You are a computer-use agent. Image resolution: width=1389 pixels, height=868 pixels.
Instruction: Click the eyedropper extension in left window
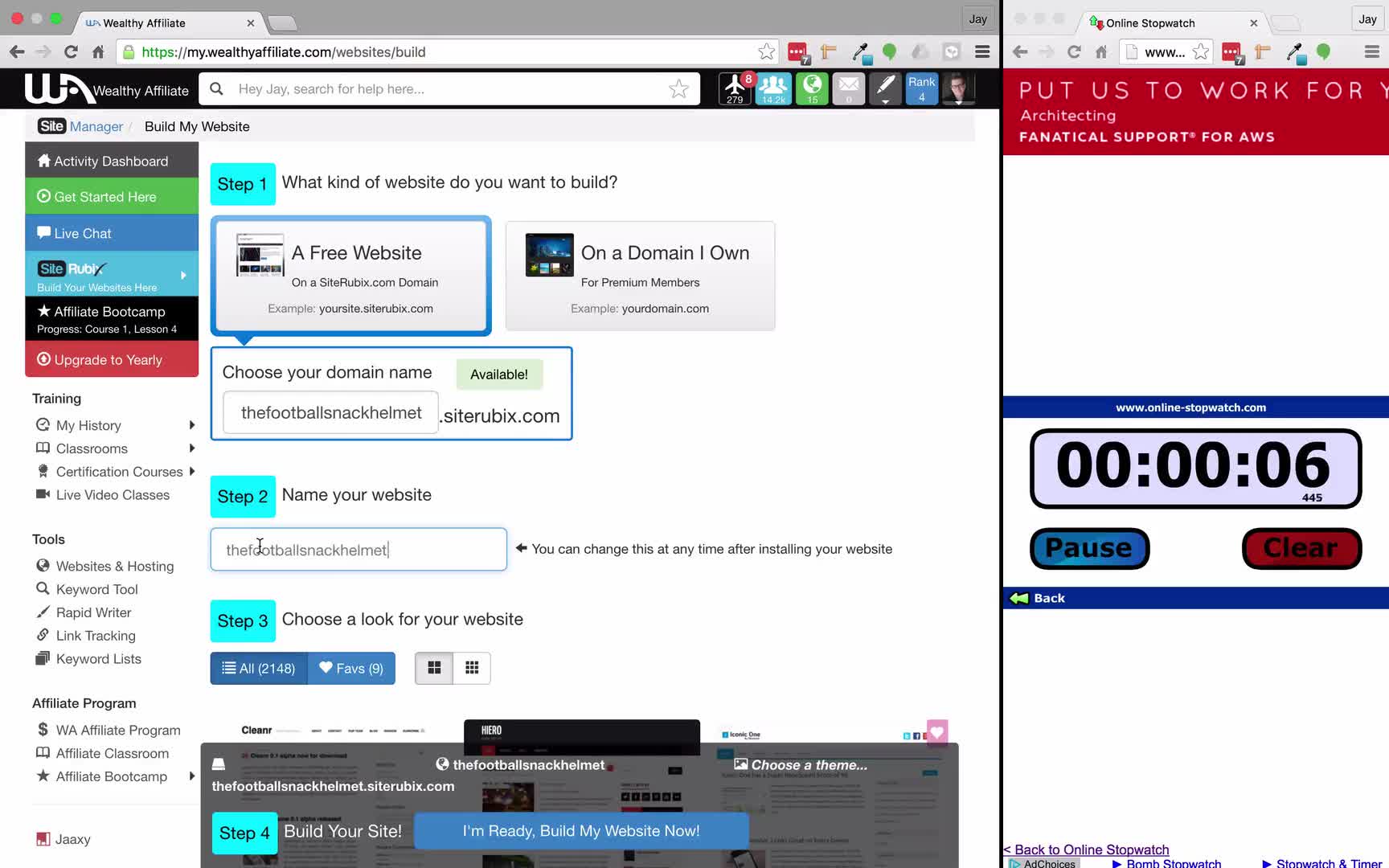pos(861,53)
